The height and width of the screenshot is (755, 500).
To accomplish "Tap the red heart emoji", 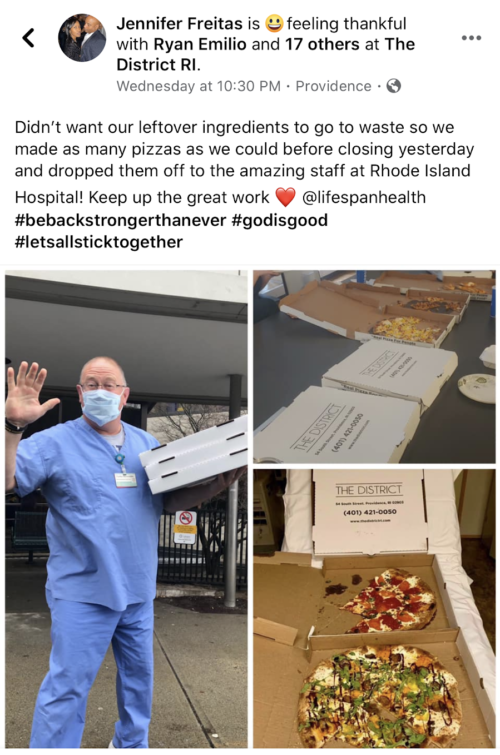I will (x=285, y=197).
